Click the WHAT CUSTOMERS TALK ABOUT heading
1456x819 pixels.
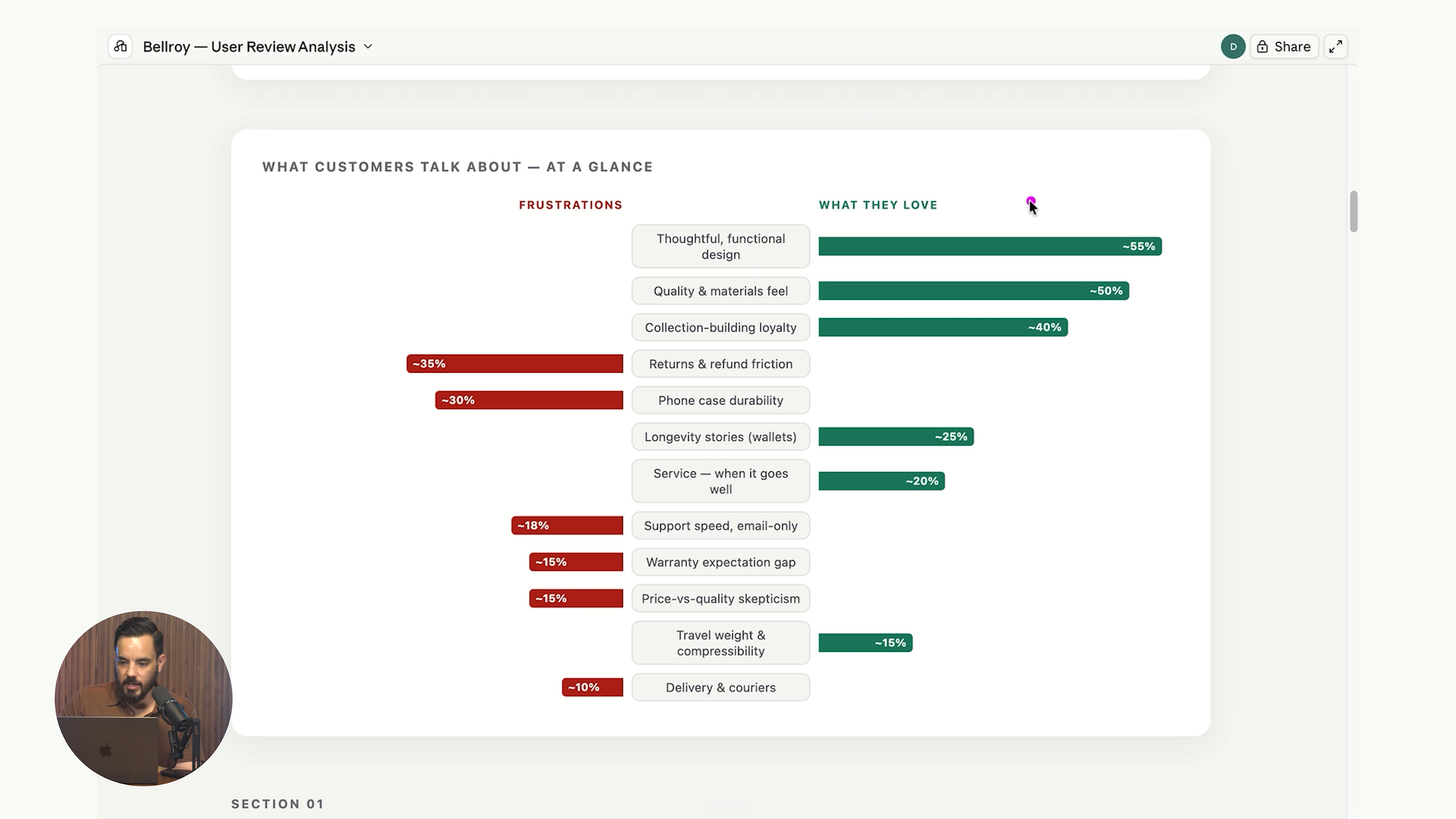tap(458, 167)
